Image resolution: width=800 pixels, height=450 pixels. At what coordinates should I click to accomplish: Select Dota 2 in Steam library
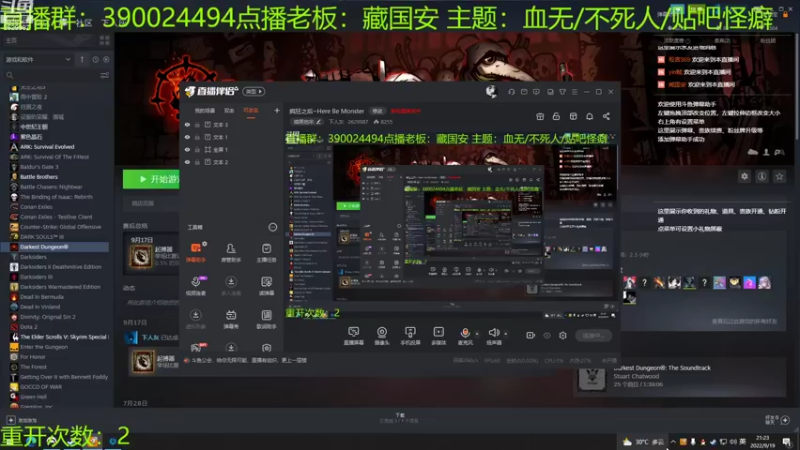click(29, 327)
